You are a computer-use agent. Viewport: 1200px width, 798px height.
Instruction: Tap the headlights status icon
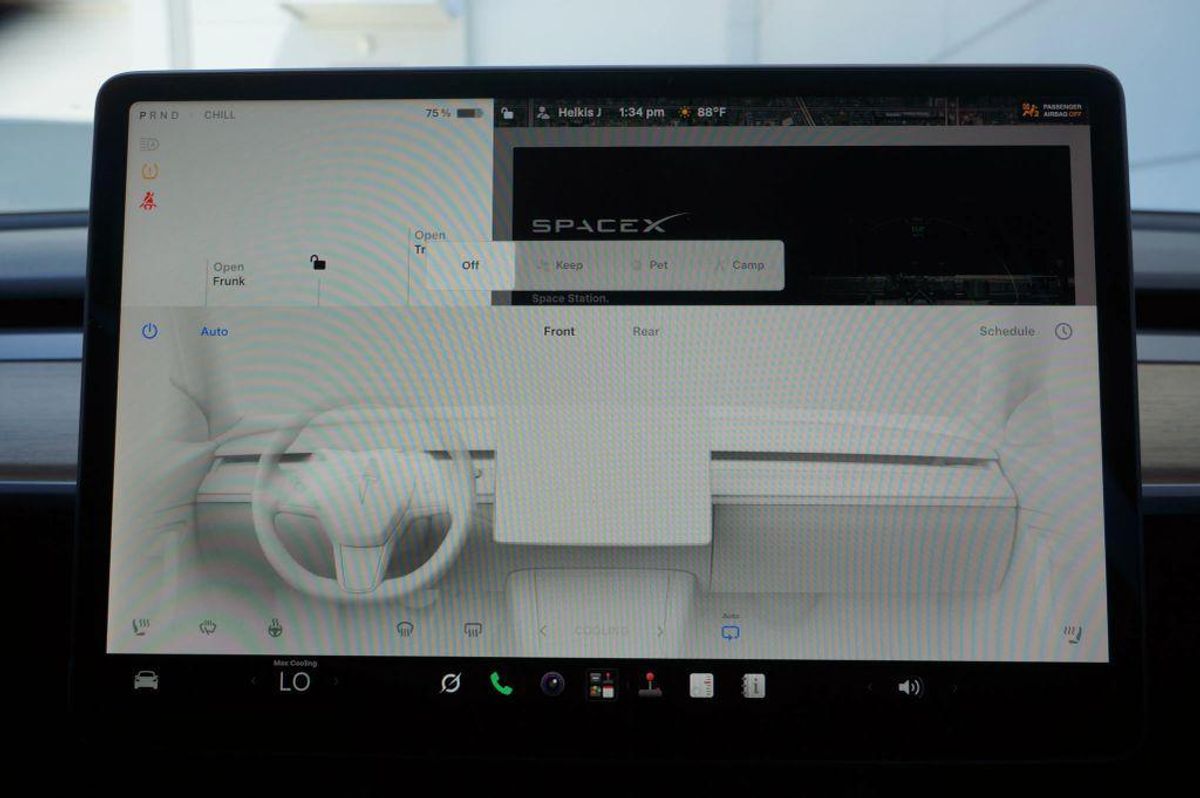click(x=149, y=144)
